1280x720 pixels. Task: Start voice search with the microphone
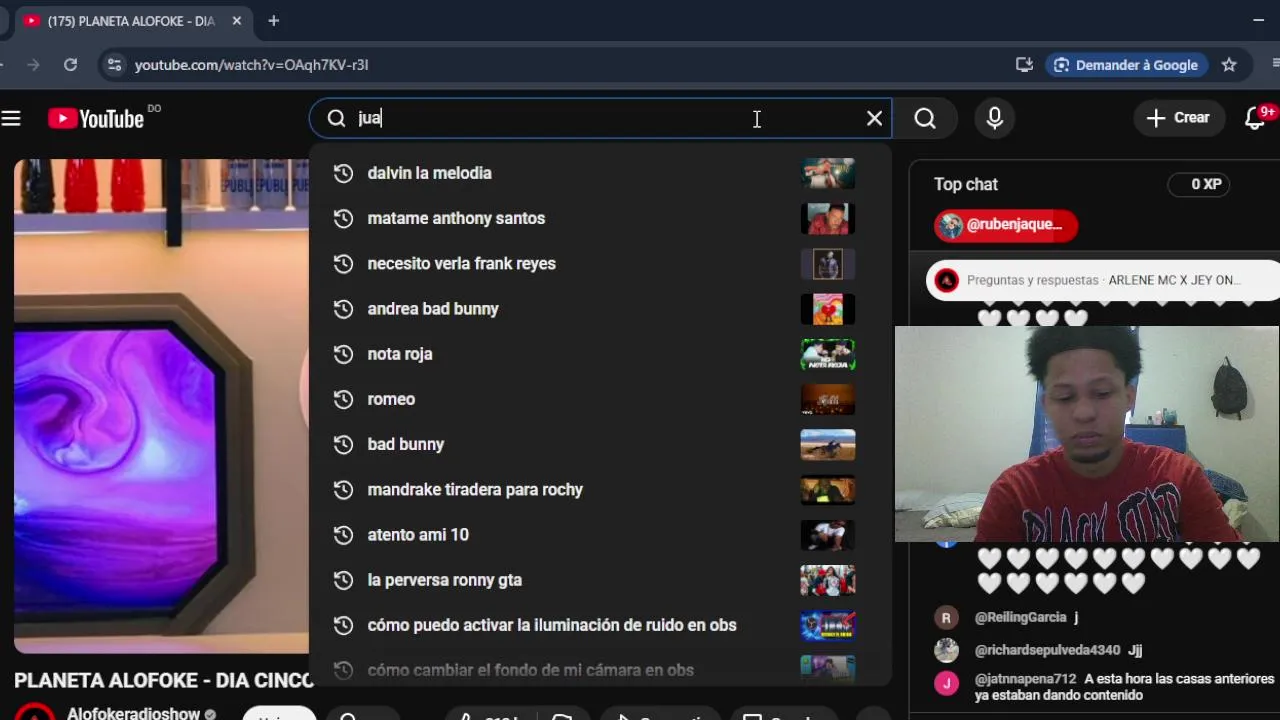tap(994, 118)
